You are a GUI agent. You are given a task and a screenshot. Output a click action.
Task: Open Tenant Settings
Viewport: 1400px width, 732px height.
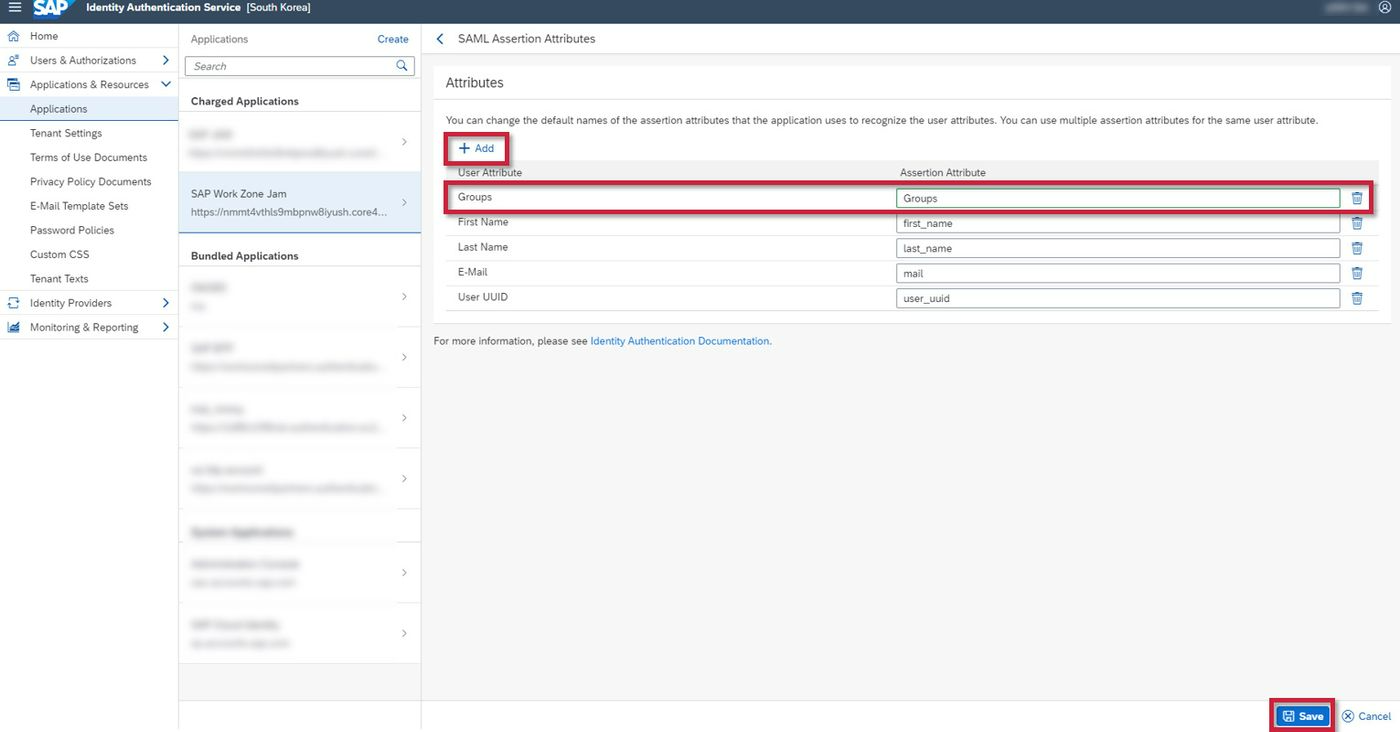click(x=66, y=133)
